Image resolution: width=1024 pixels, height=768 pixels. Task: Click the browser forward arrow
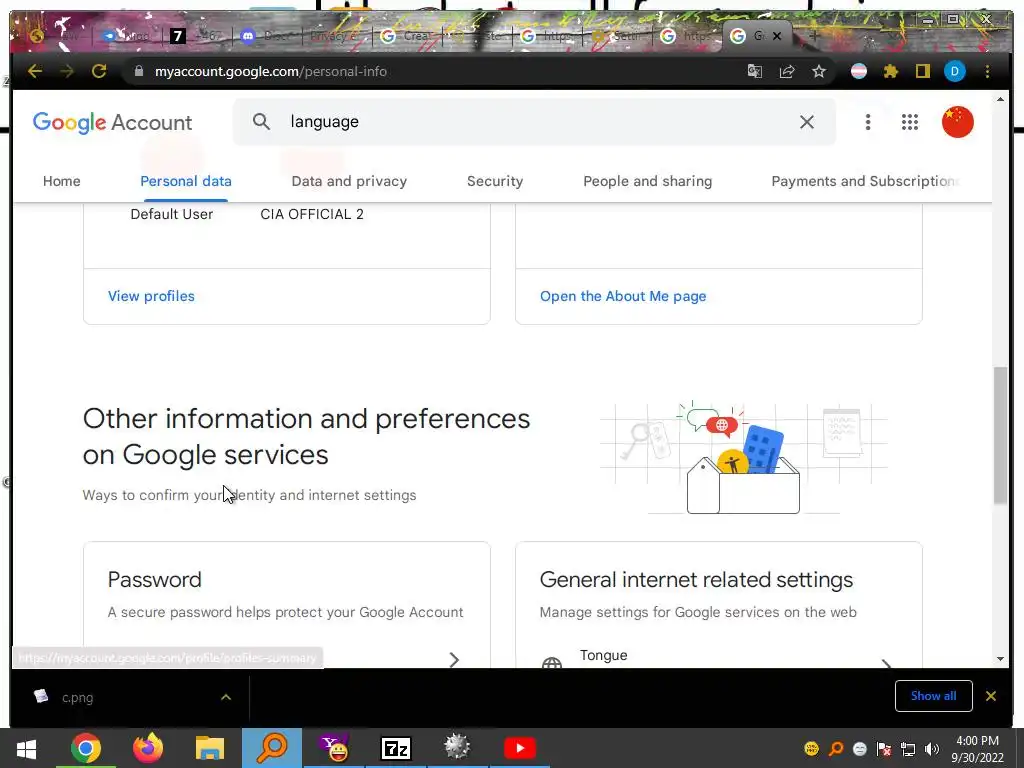click(x=67, y=71)
